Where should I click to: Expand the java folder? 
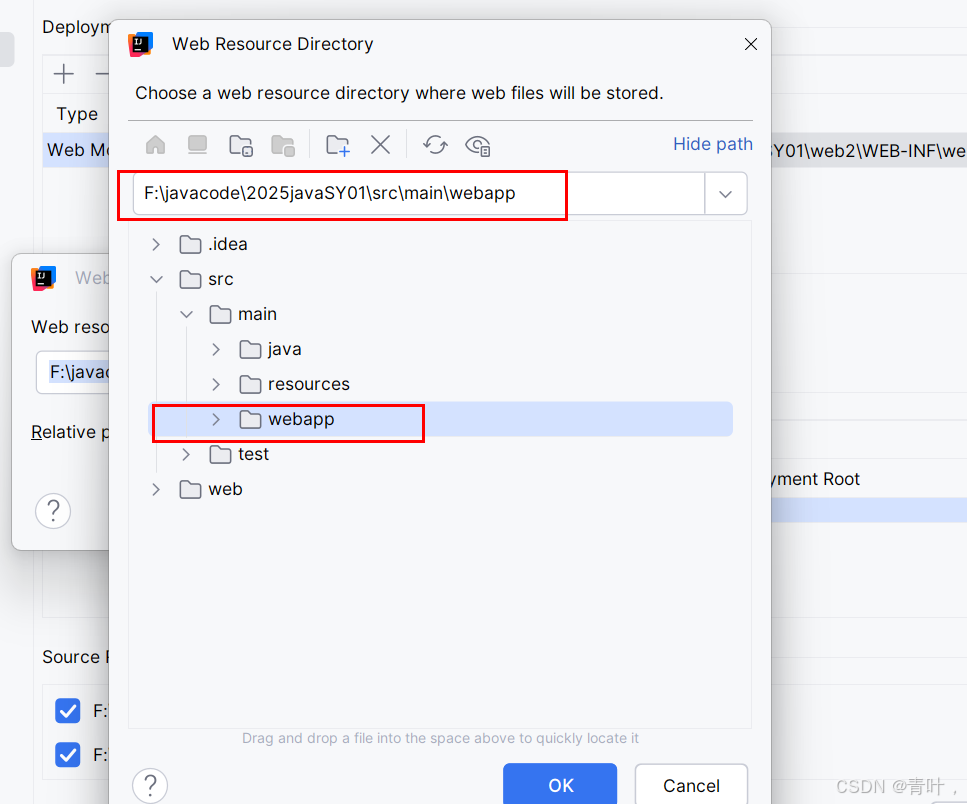click(216, 350)
